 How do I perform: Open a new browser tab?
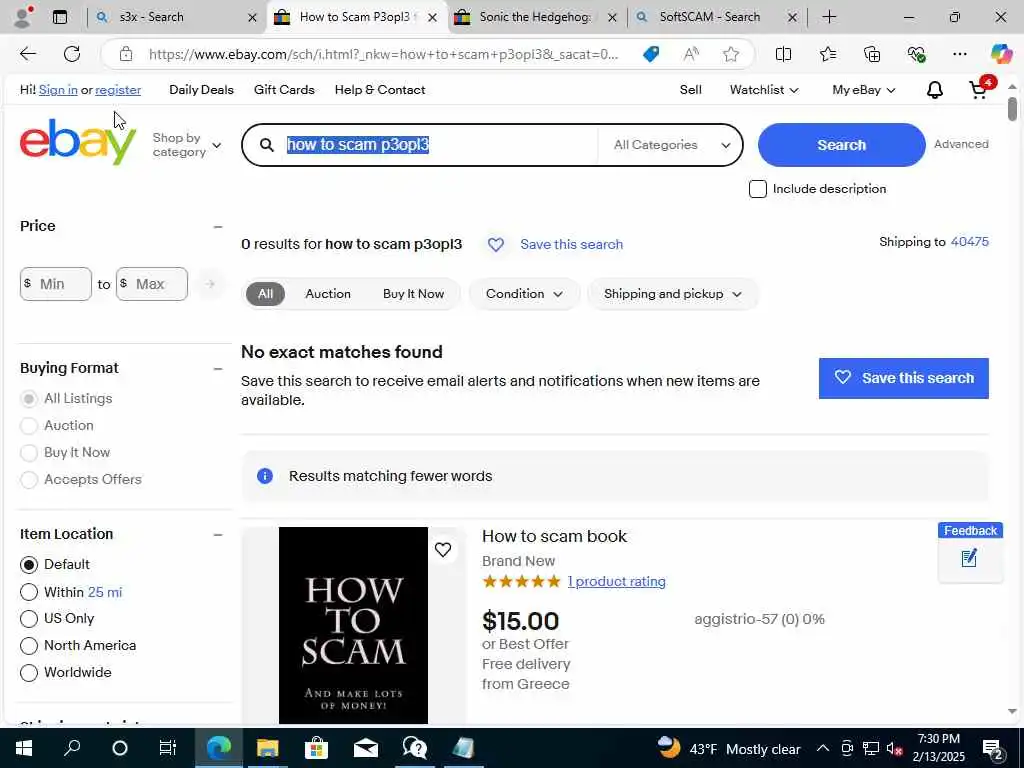pos(829,17)
